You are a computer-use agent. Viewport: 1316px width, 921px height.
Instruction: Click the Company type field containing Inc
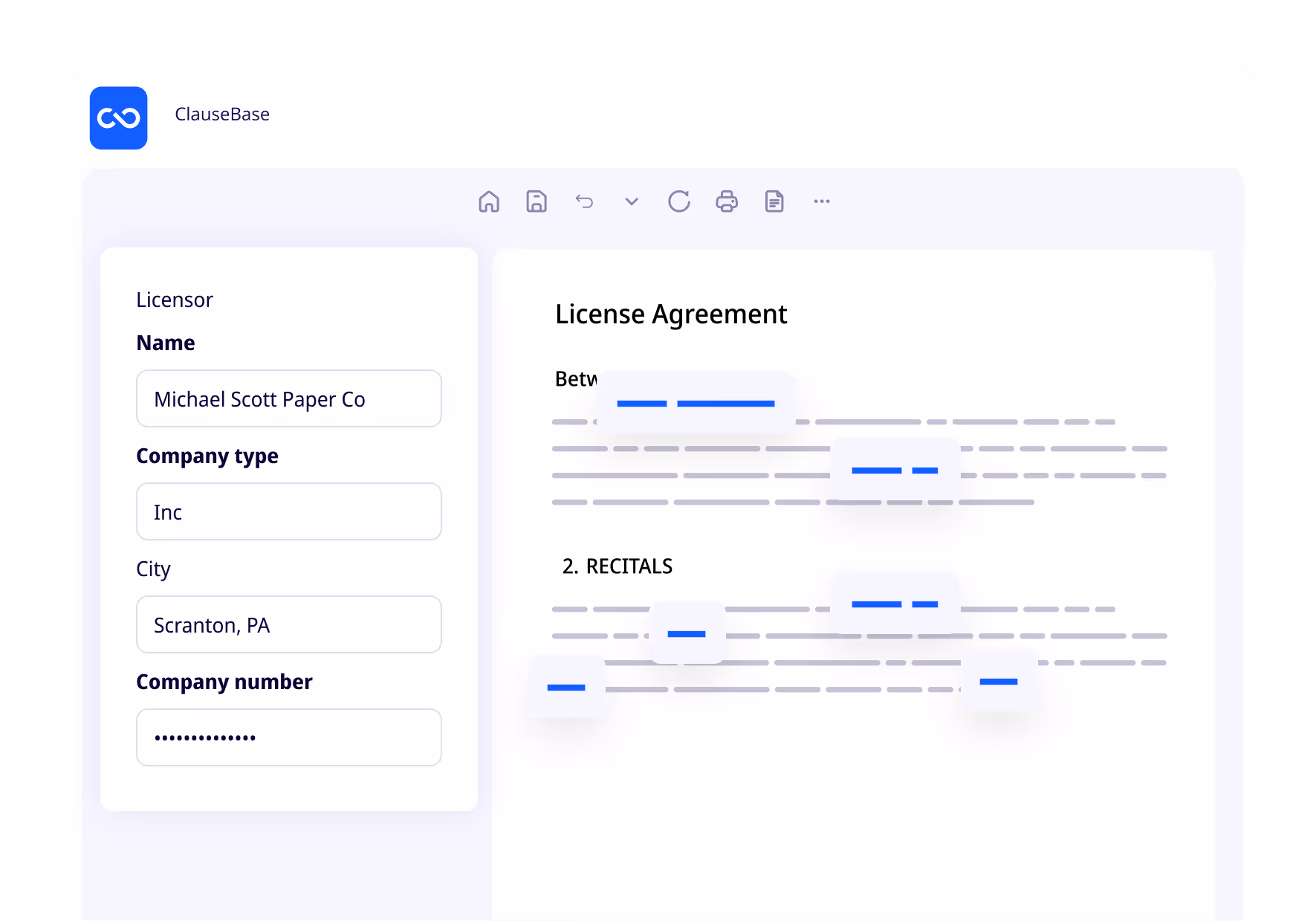pyautogui.click(x=289, y=511)
